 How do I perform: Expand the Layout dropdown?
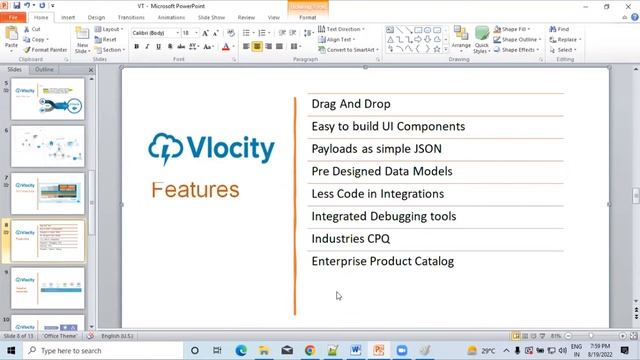tap(109, 29)
